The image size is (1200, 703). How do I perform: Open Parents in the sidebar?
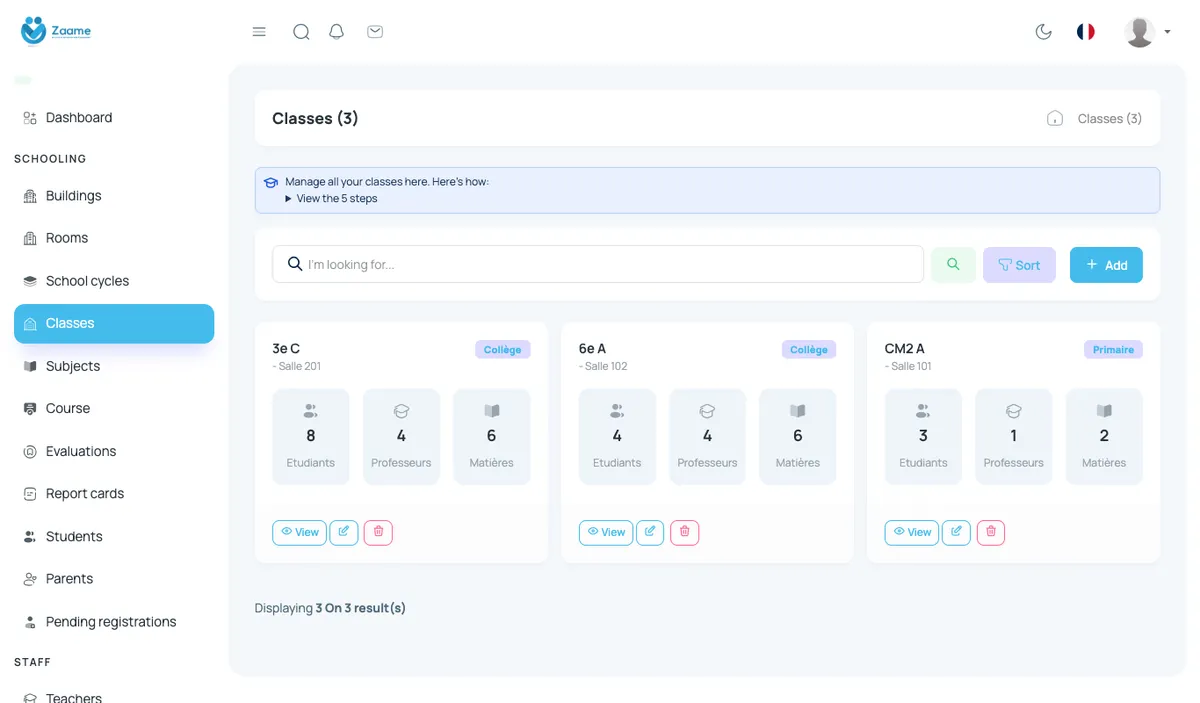tap(114, 579)
